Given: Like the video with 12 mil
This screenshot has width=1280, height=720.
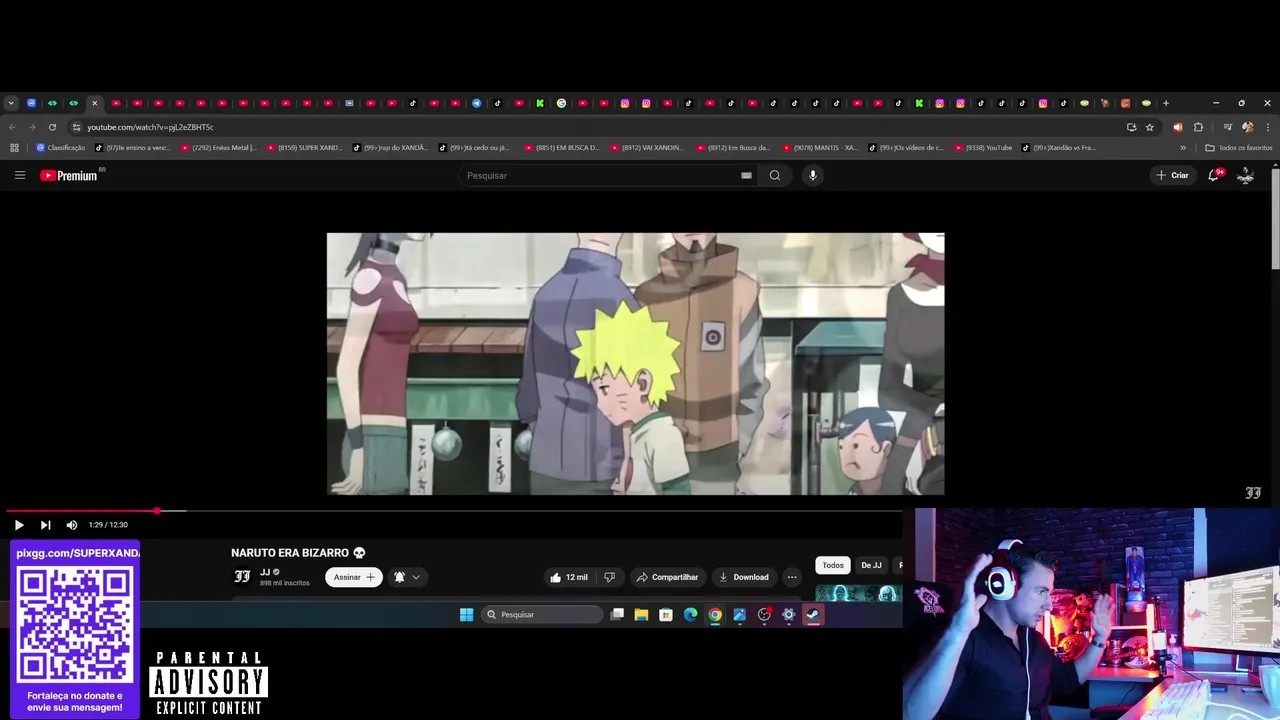Looking at the screenshot, I should 568,577.
